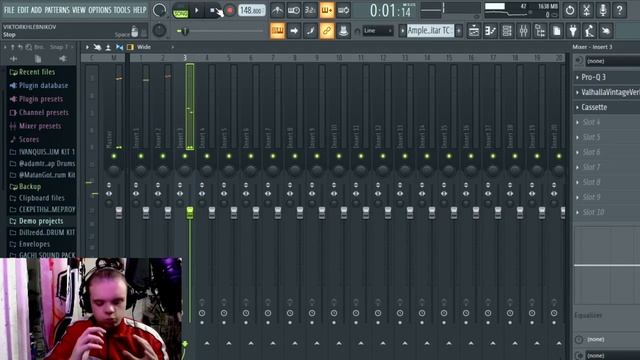This screenshot has width=640, height=360.
Task: Toggle the loop recording icon
Action: point(343,10)
